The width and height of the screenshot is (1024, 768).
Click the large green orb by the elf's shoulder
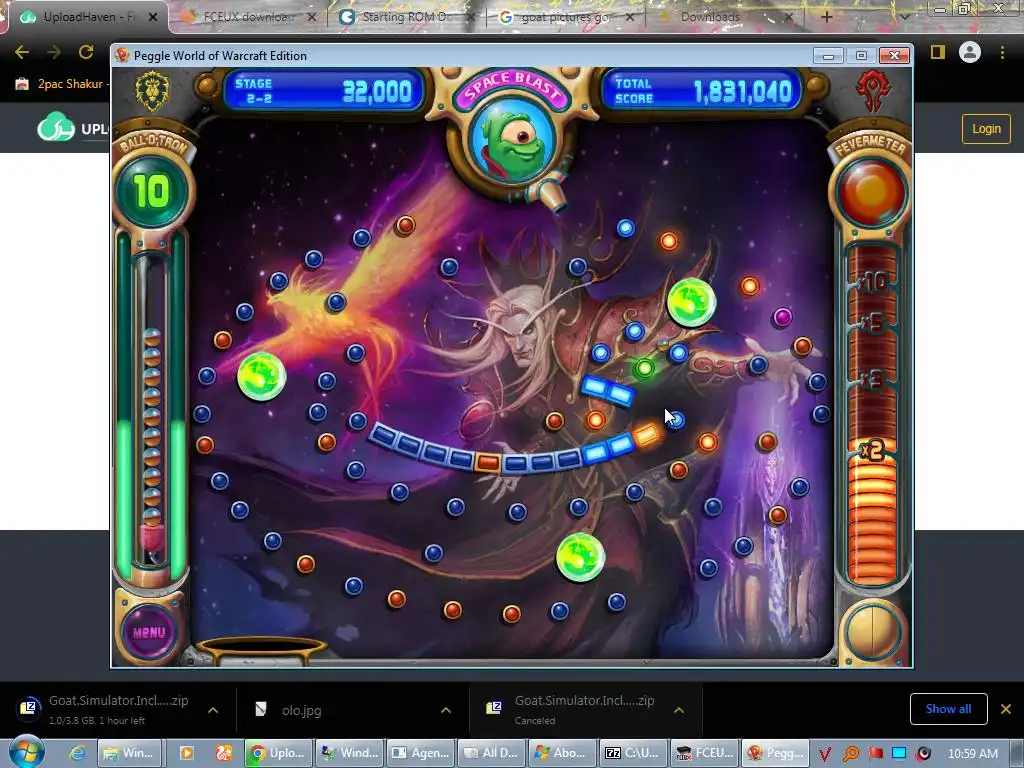tap(692, 302)
